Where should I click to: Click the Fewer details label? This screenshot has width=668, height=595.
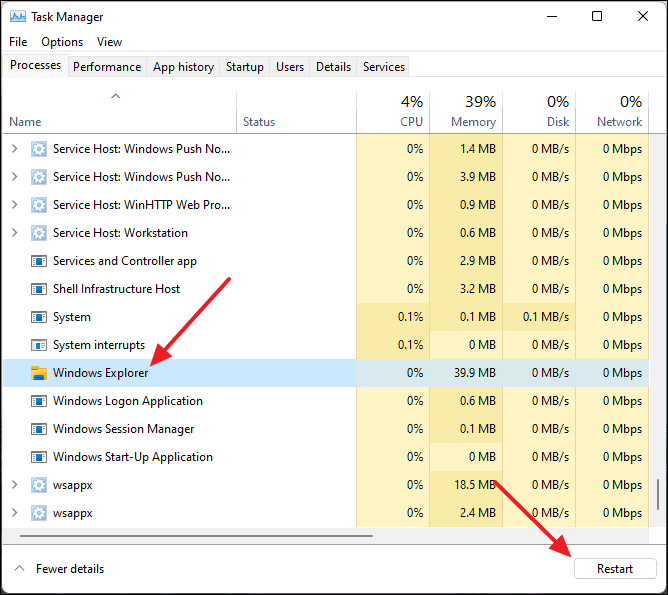pyautogui.click(x=70, y=569)
